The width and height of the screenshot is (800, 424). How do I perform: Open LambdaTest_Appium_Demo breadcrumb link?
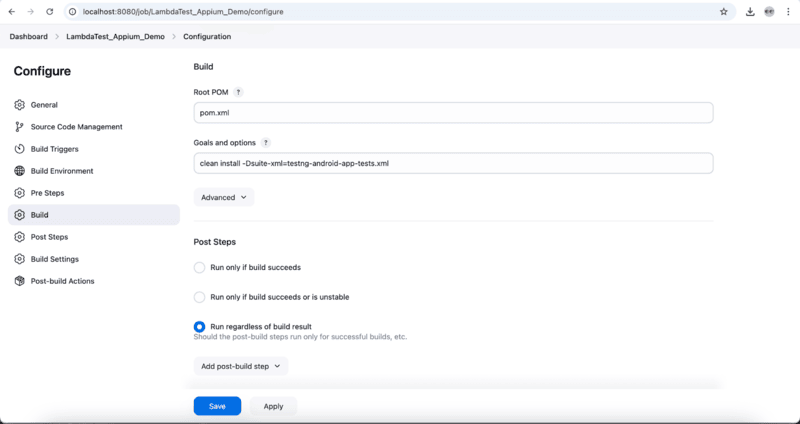[115, 37]
